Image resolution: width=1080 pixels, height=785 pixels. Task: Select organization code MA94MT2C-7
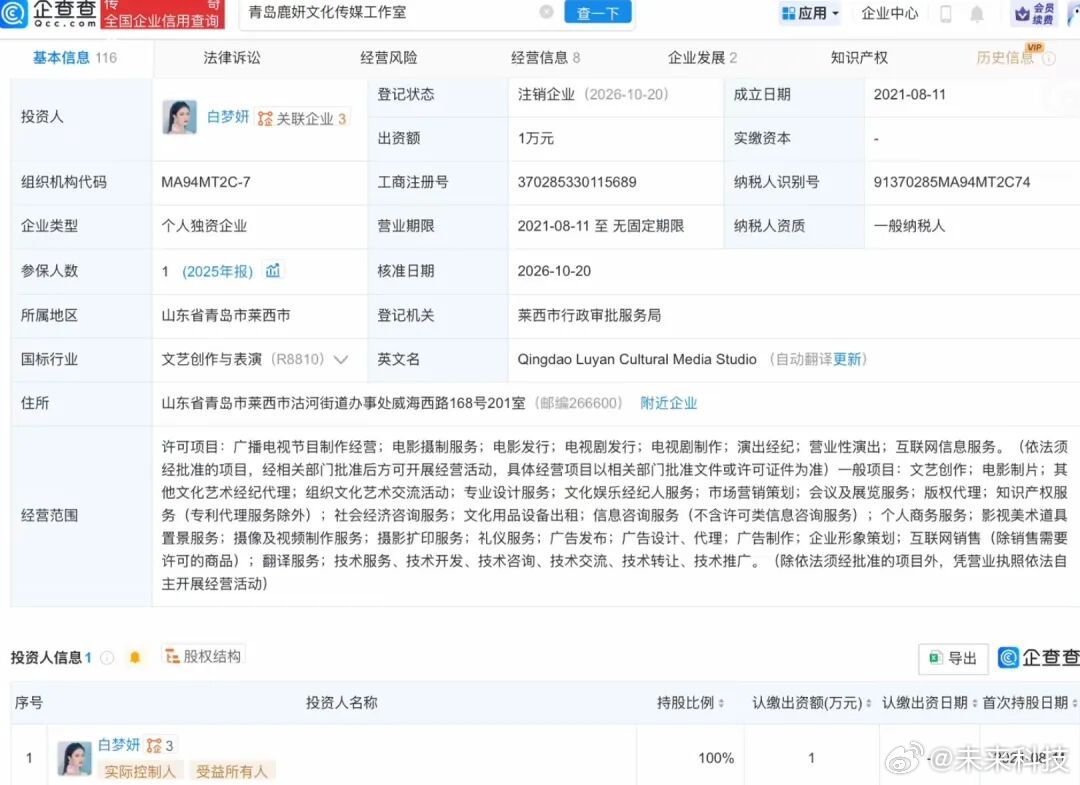(206, 182)
